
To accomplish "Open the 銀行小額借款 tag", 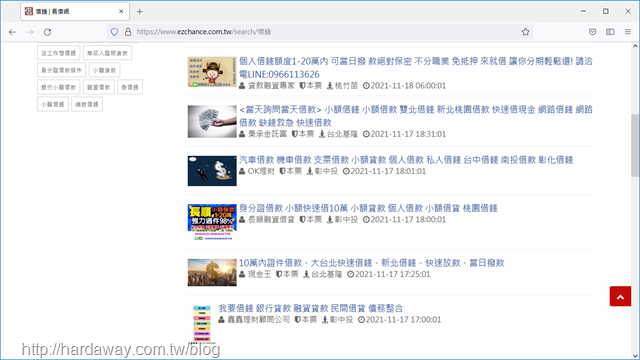I will tap(58, 87).
